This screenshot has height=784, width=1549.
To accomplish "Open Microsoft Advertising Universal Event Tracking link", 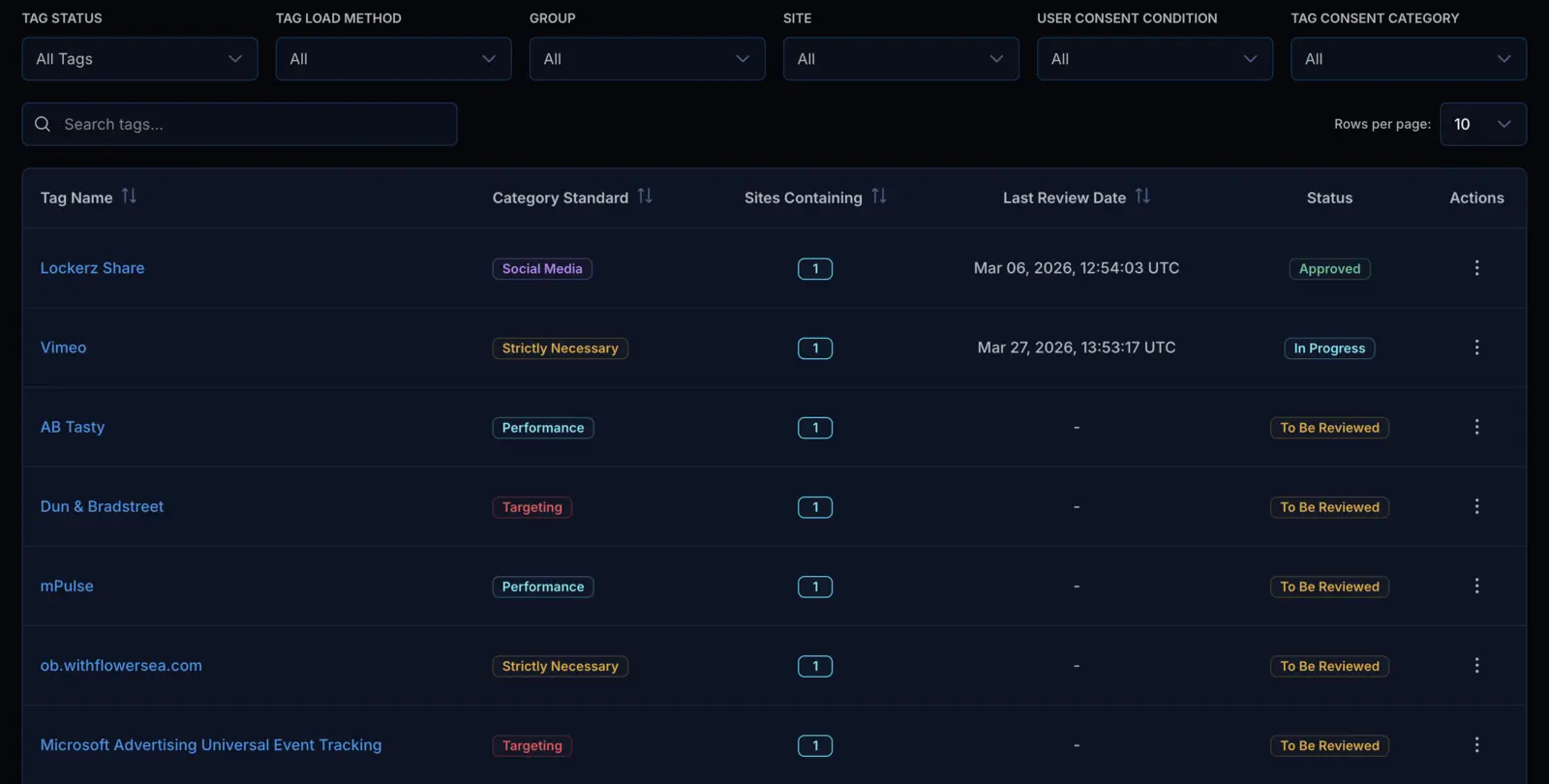I will pyautogui.click(x=211, y=744).
